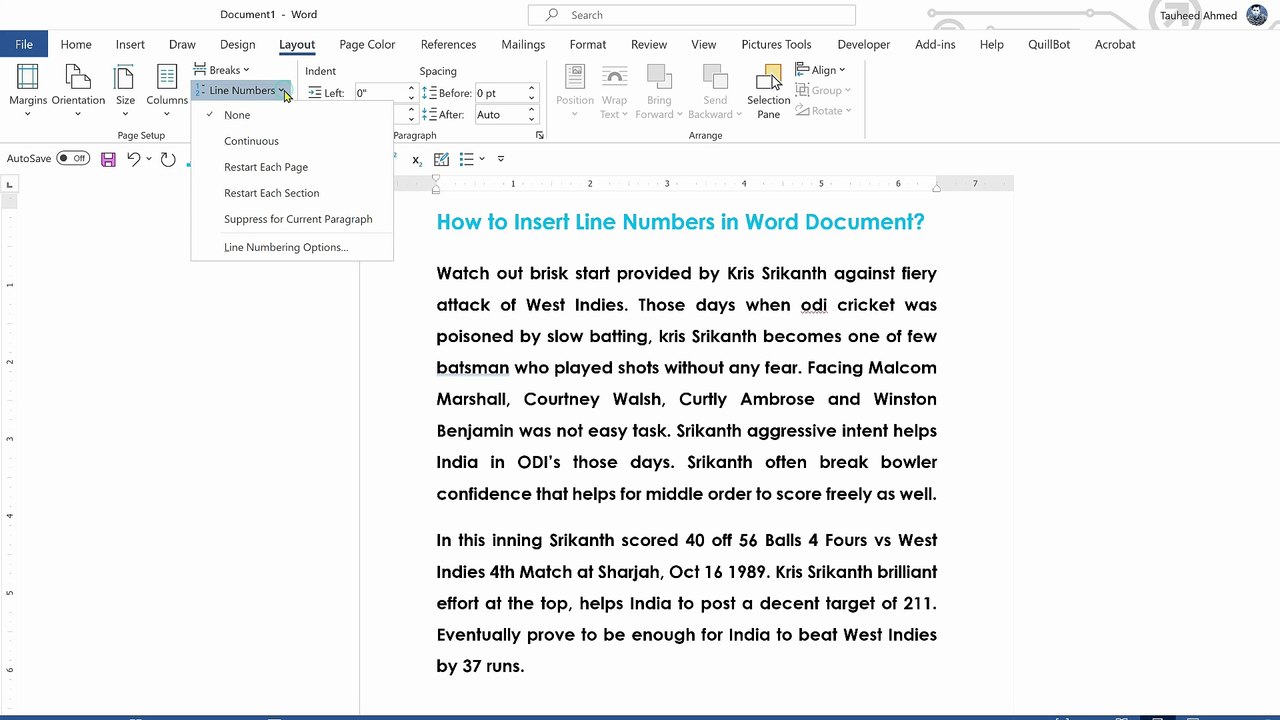Choose Continuous line numbering
1280x720 pixels.
pyautogui.click(x=251, y=141)
